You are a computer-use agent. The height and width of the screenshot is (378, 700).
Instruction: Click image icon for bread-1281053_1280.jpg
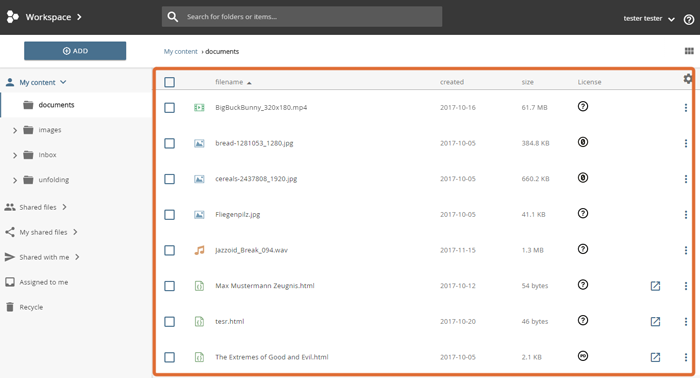199,143
